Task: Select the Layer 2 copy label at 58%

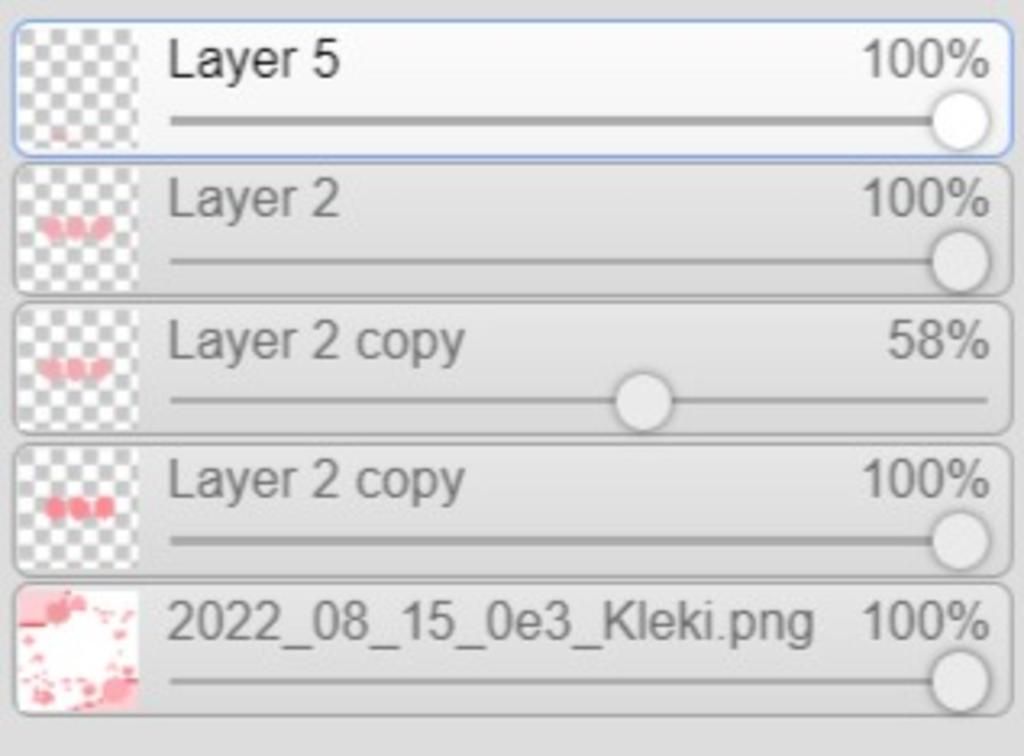Action: [316, 342]
